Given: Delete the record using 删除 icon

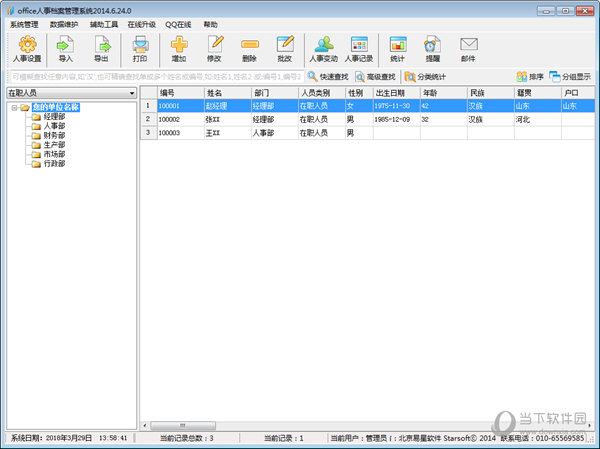Looking at the screenshot, I should (249, 48).
